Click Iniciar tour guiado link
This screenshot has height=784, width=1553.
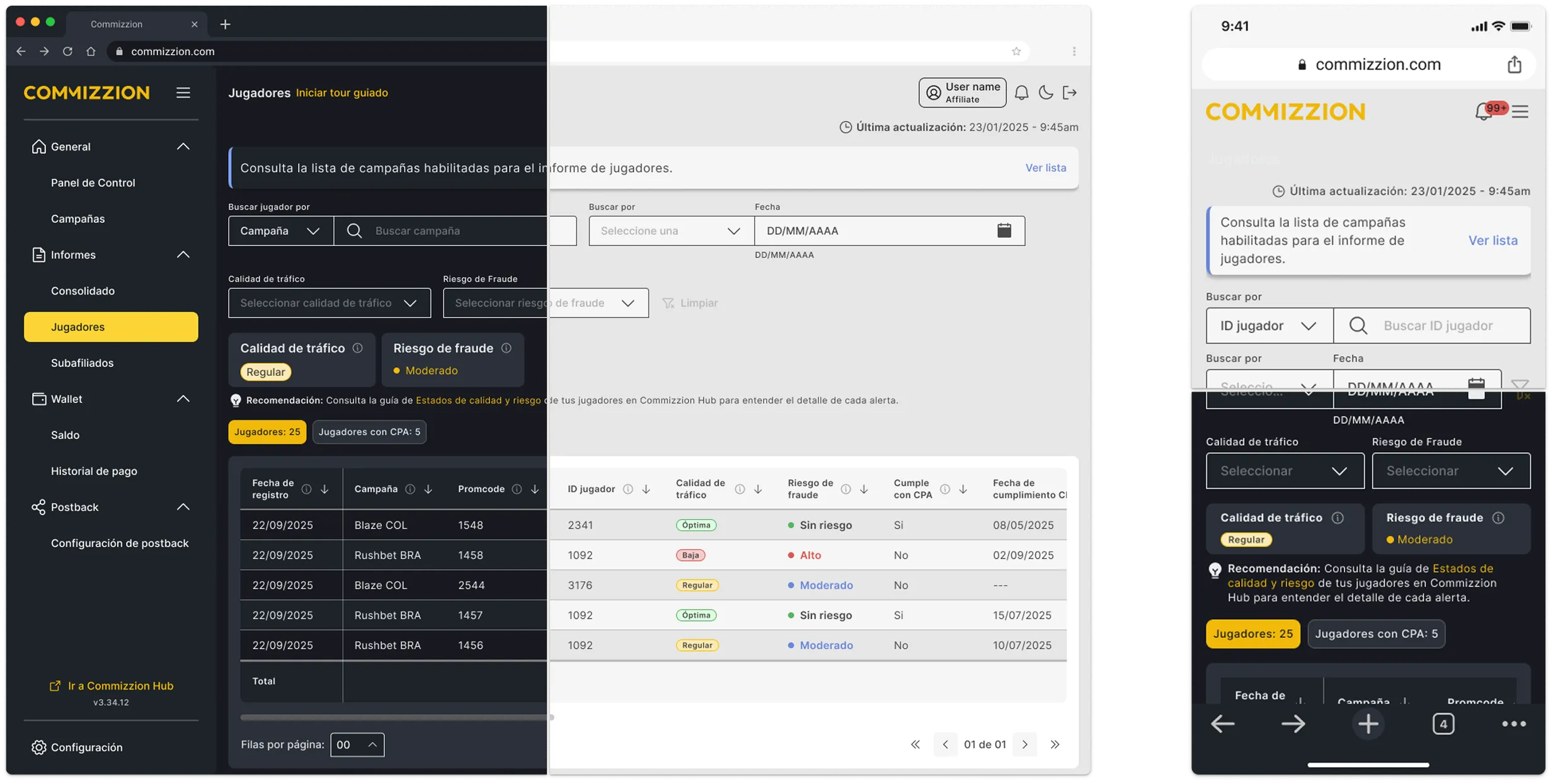point(342,93)
